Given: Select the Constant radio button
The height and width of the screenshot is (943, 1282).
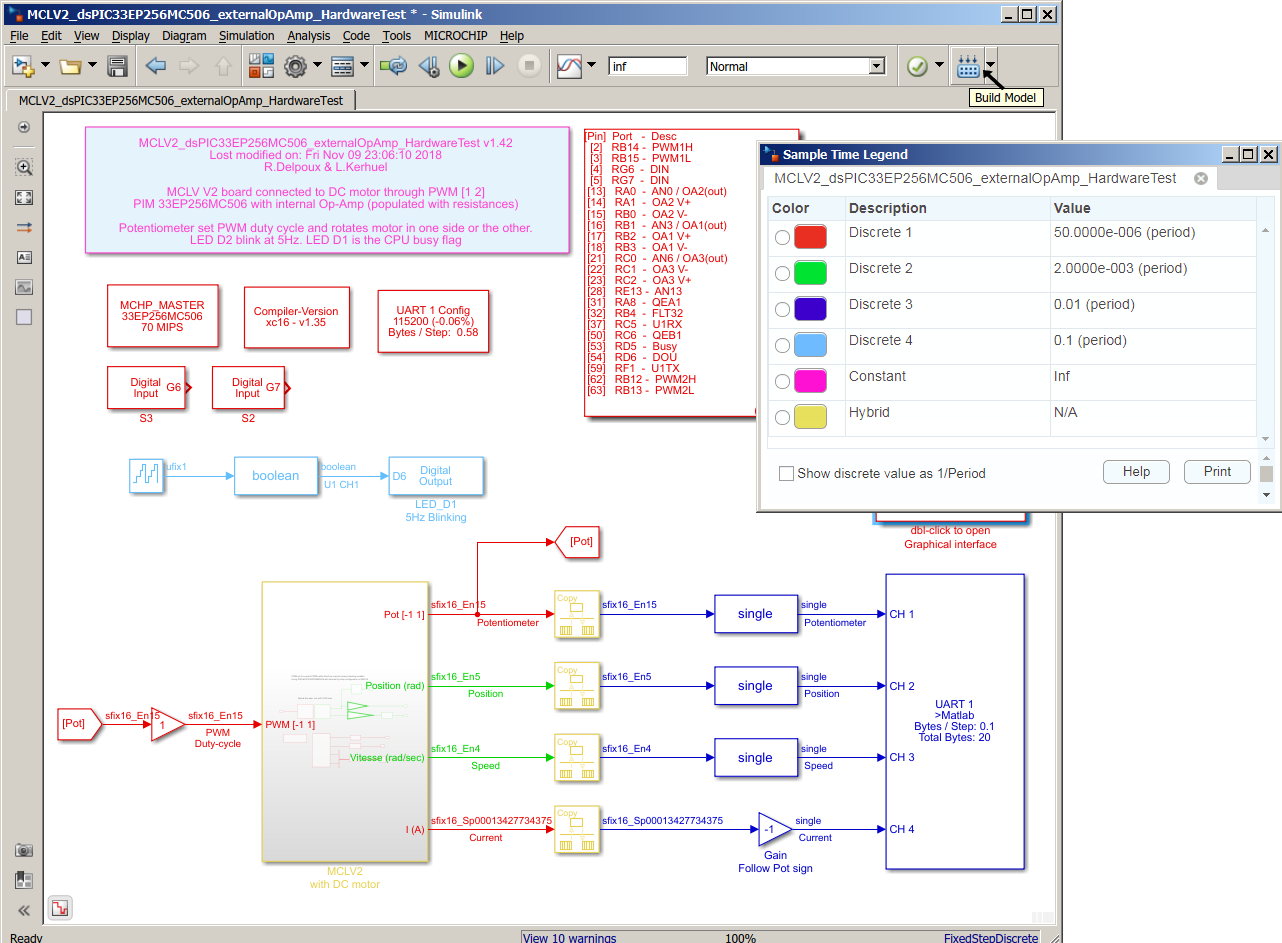Looking at the screenshot, I should click(x=782, y=381).
